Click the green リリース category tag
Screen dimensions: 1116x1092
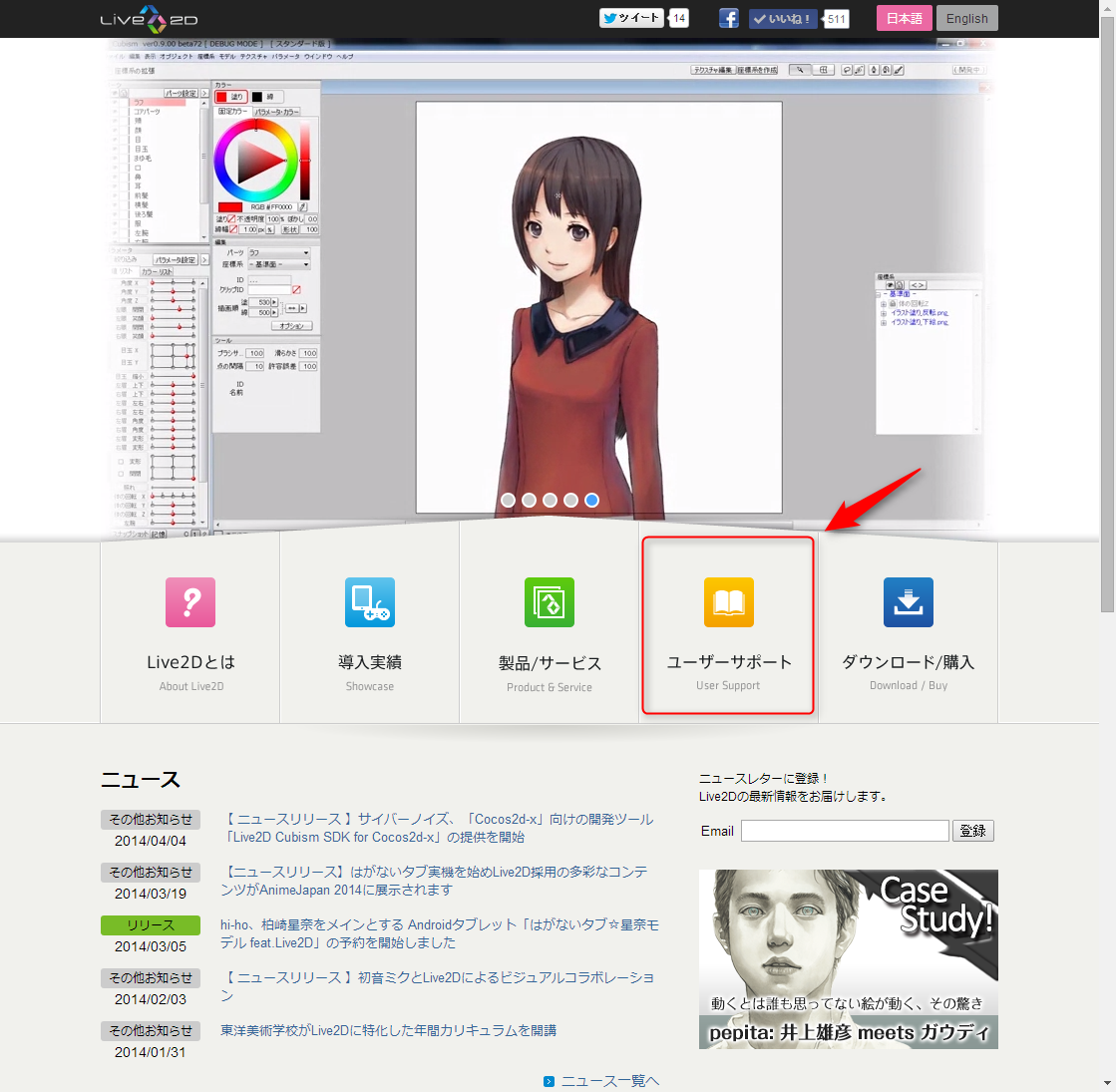(151, 924)
